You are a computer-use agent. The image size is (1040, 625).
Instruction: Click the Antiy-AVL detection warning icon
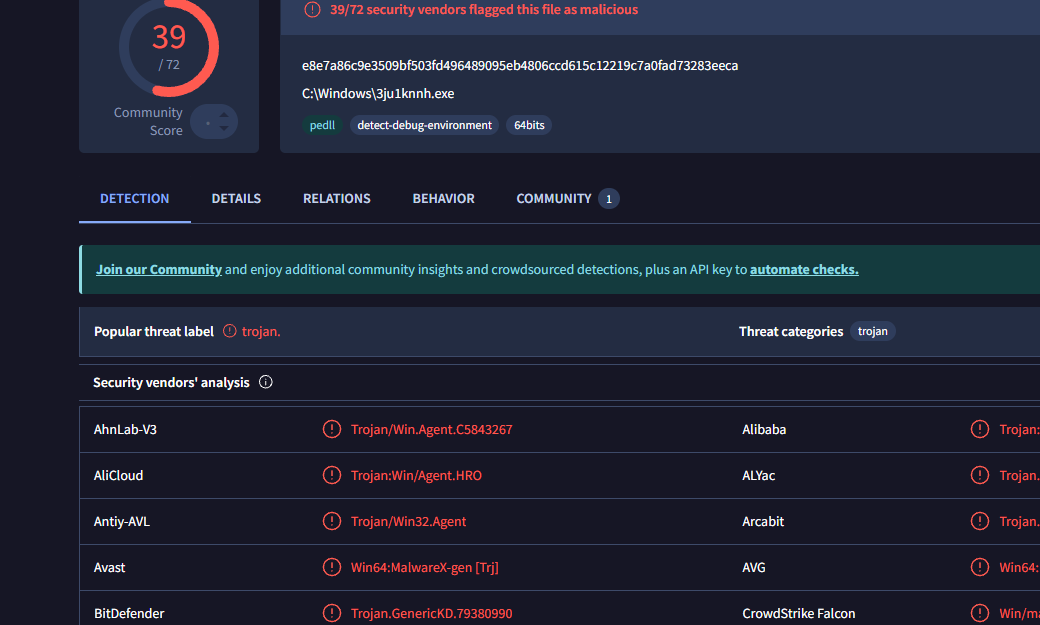coord(332,521)
